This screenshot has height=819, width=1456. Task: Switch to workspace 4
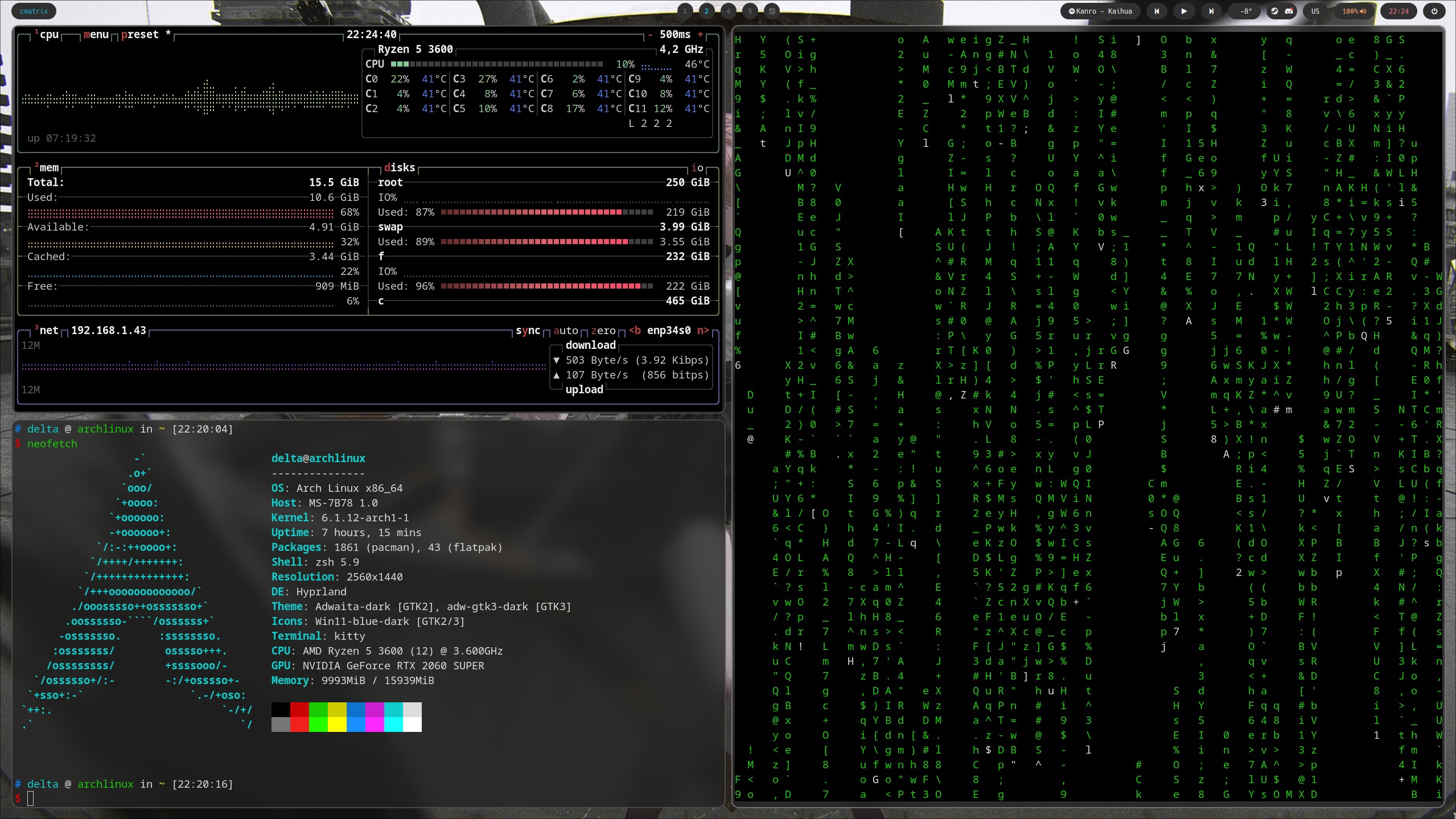[x=728, y=11]
